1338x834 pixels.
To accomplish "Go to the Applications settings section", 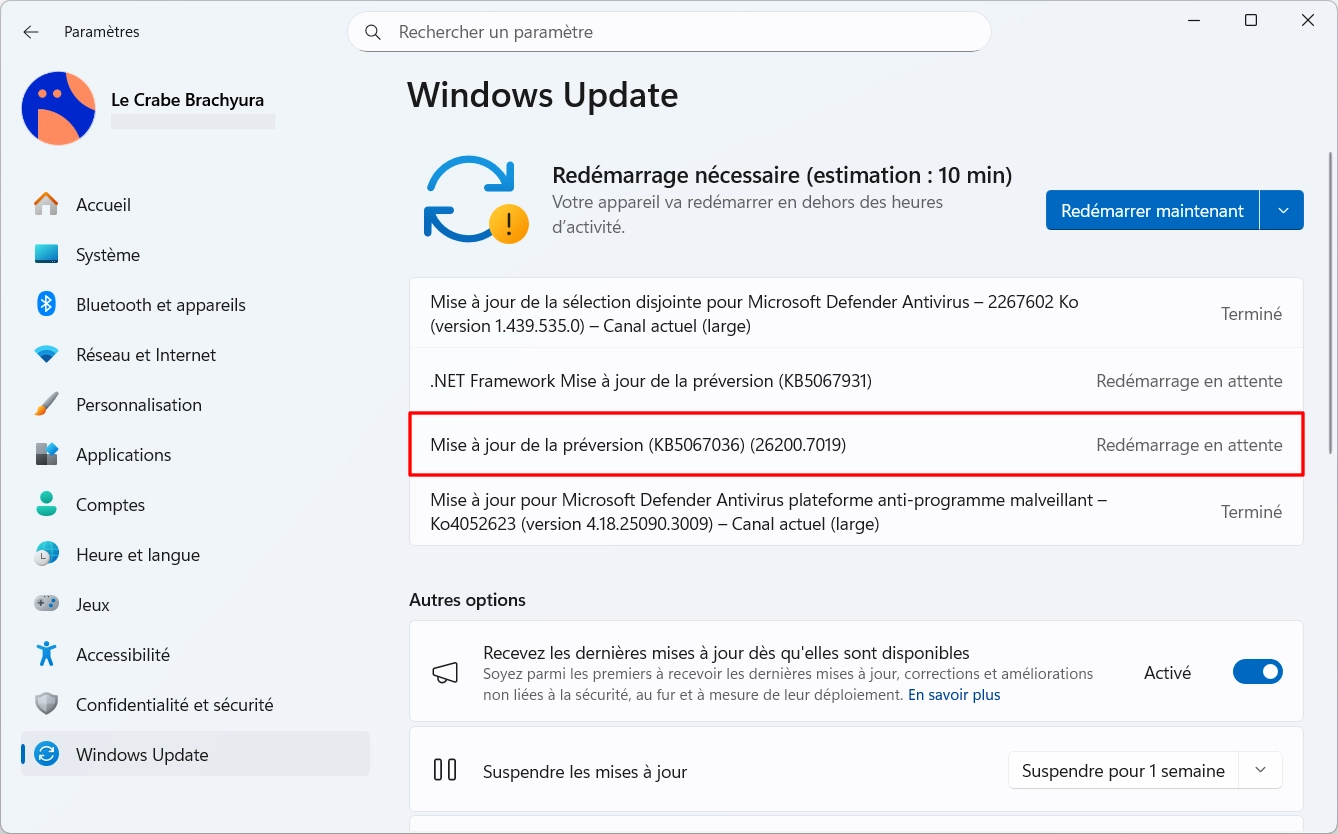I will tap(123, 454).
